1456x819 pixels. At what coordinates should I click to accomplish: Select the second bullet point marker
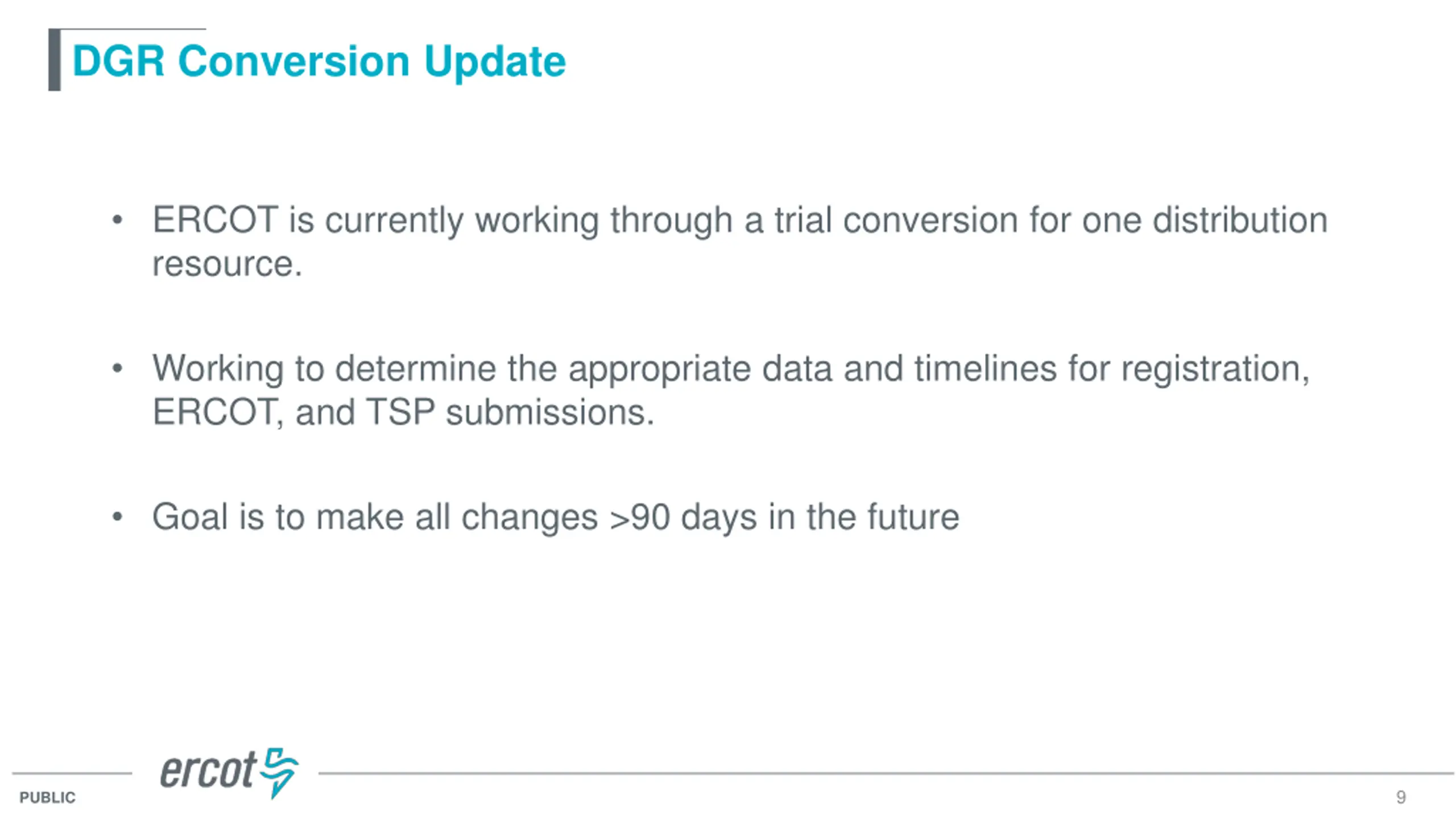pyautogui.click(x=117, y=369)
